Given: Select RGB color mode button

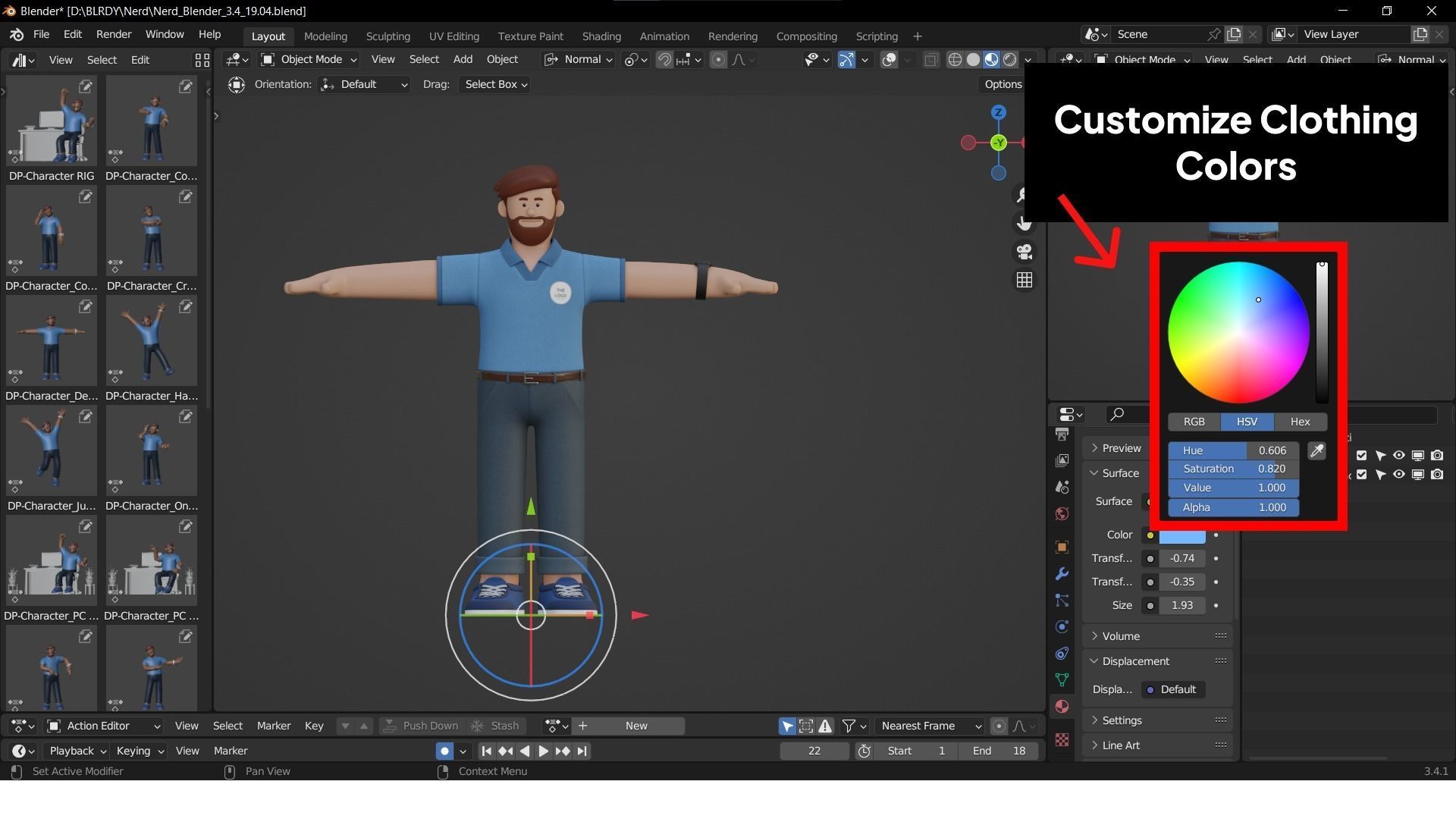Looking at the screenshot, I should click(x=1194, y=422).
